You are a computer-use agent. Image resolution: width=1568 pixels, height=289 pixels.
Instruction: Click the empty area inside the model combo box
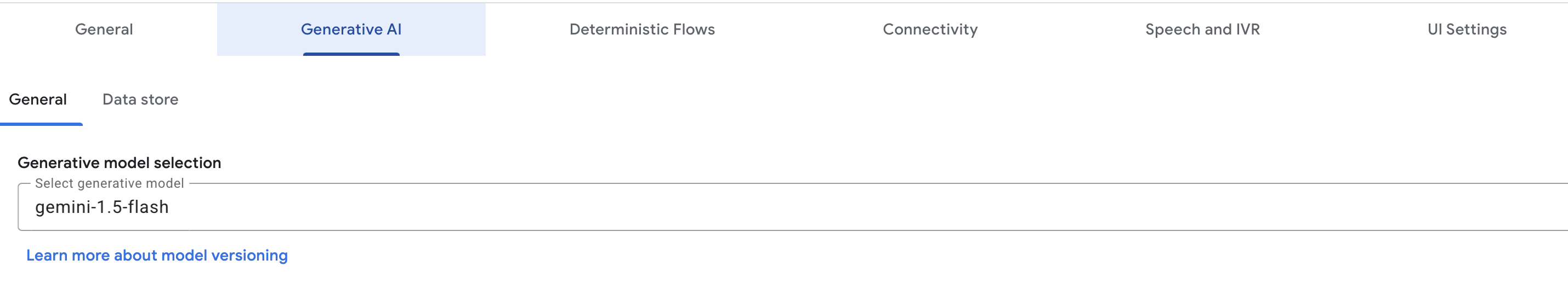point(852,207)
